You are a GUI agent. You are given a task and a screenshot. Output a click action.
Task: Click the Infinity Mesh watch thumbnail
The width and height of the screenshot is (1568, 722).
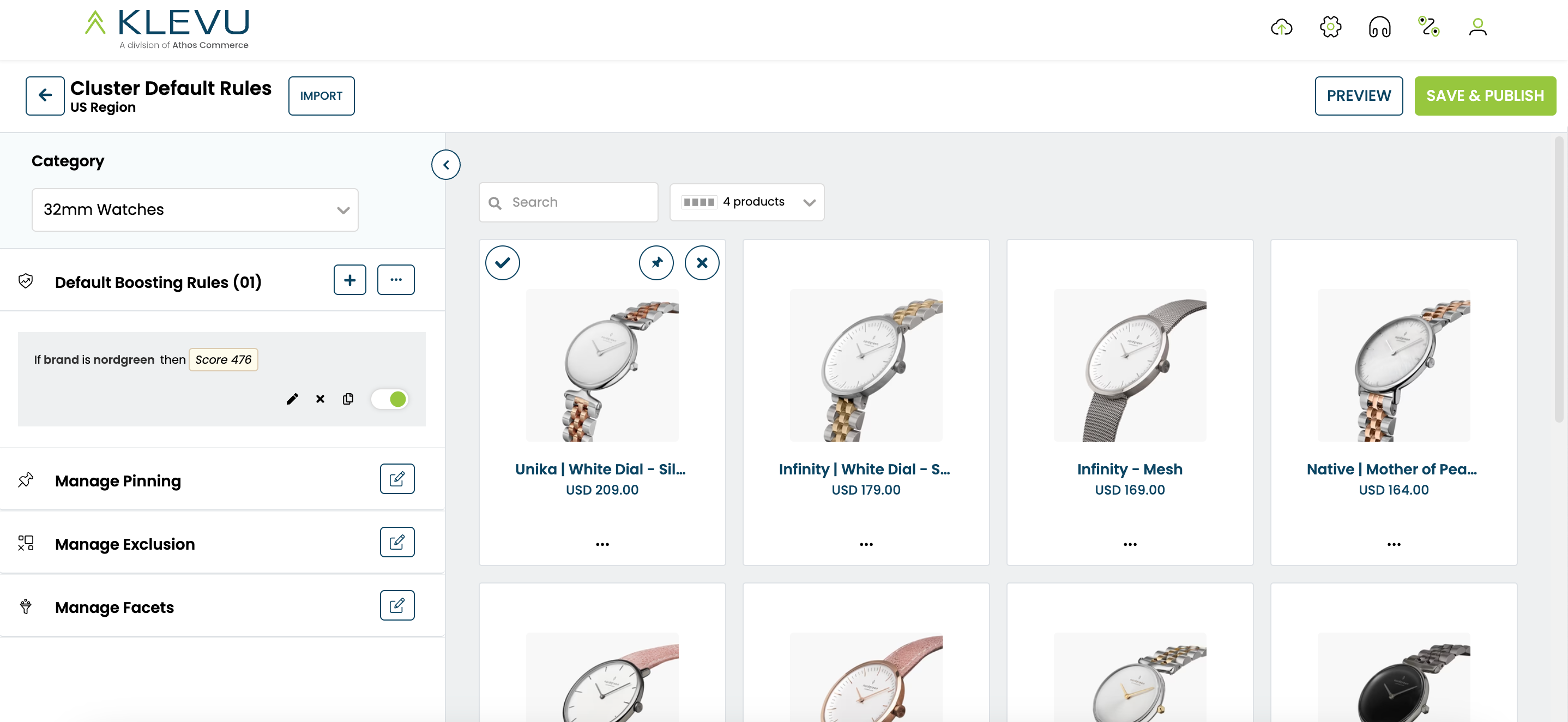click(1130, 365)
